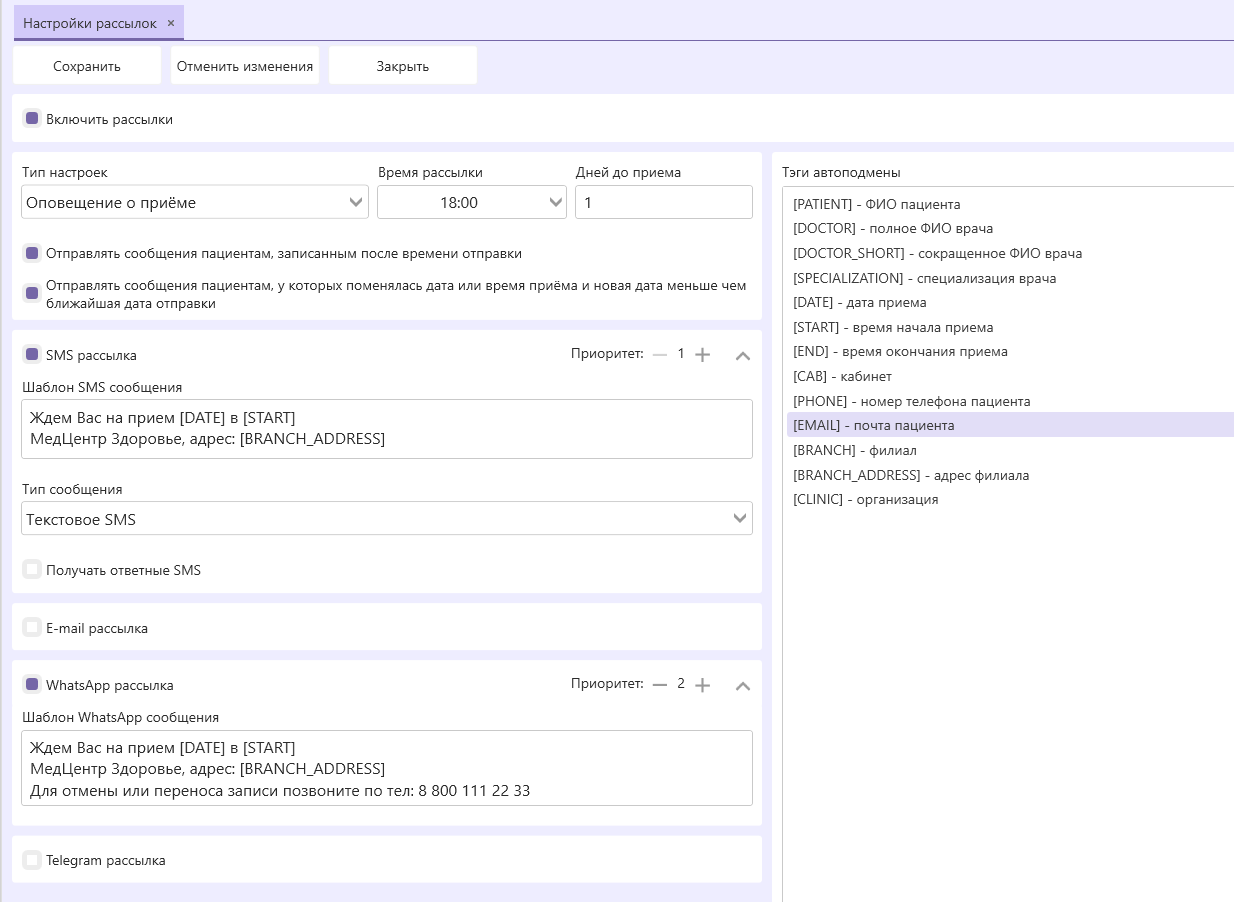Enable the Telegram рассылка checkbox

click(x=32, y=860)
